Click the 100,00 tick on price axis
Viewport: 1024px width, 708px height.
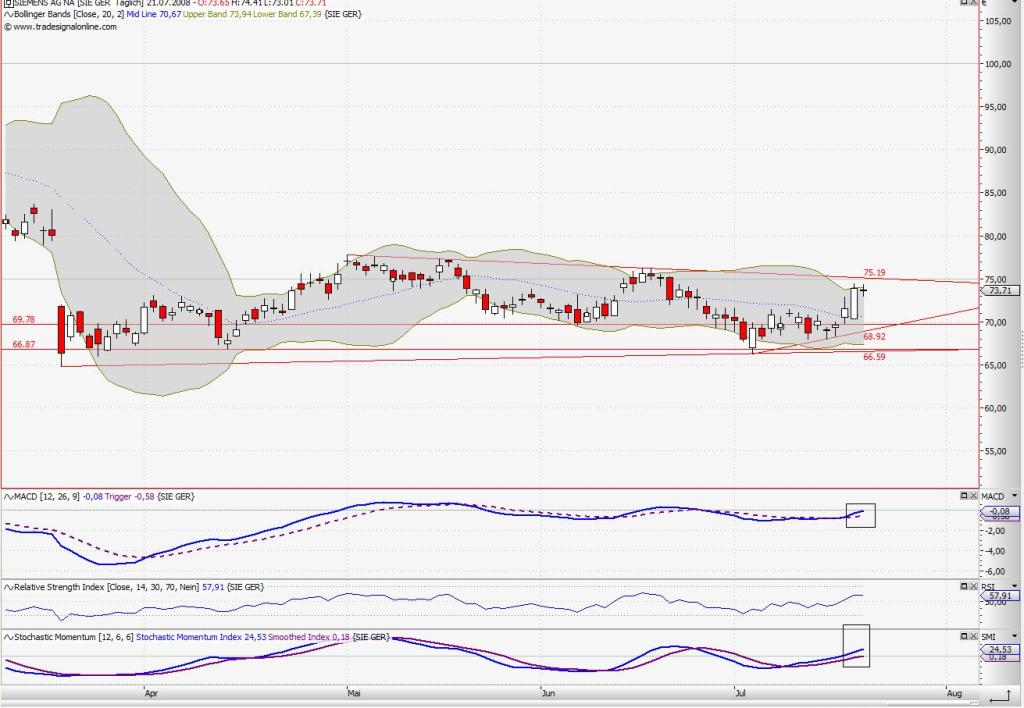997,64
